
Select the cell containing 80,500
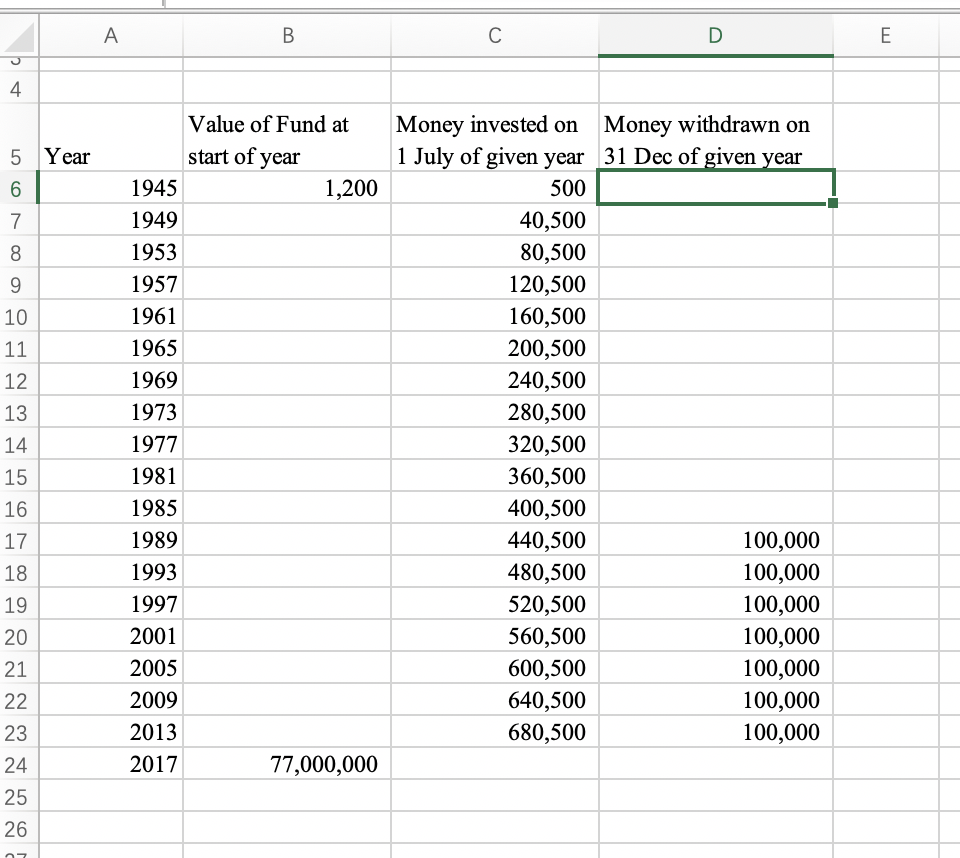[495, 252]
